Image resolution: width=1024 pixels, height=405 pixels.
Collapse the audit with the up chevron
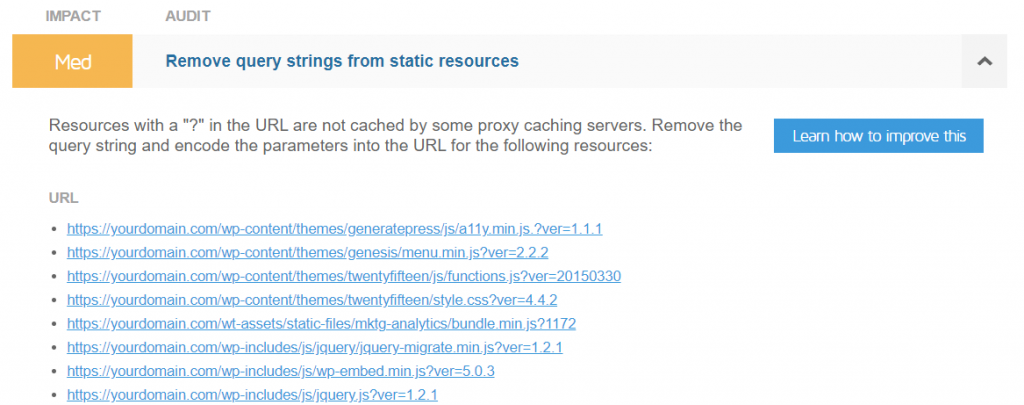tap(984, 61)
